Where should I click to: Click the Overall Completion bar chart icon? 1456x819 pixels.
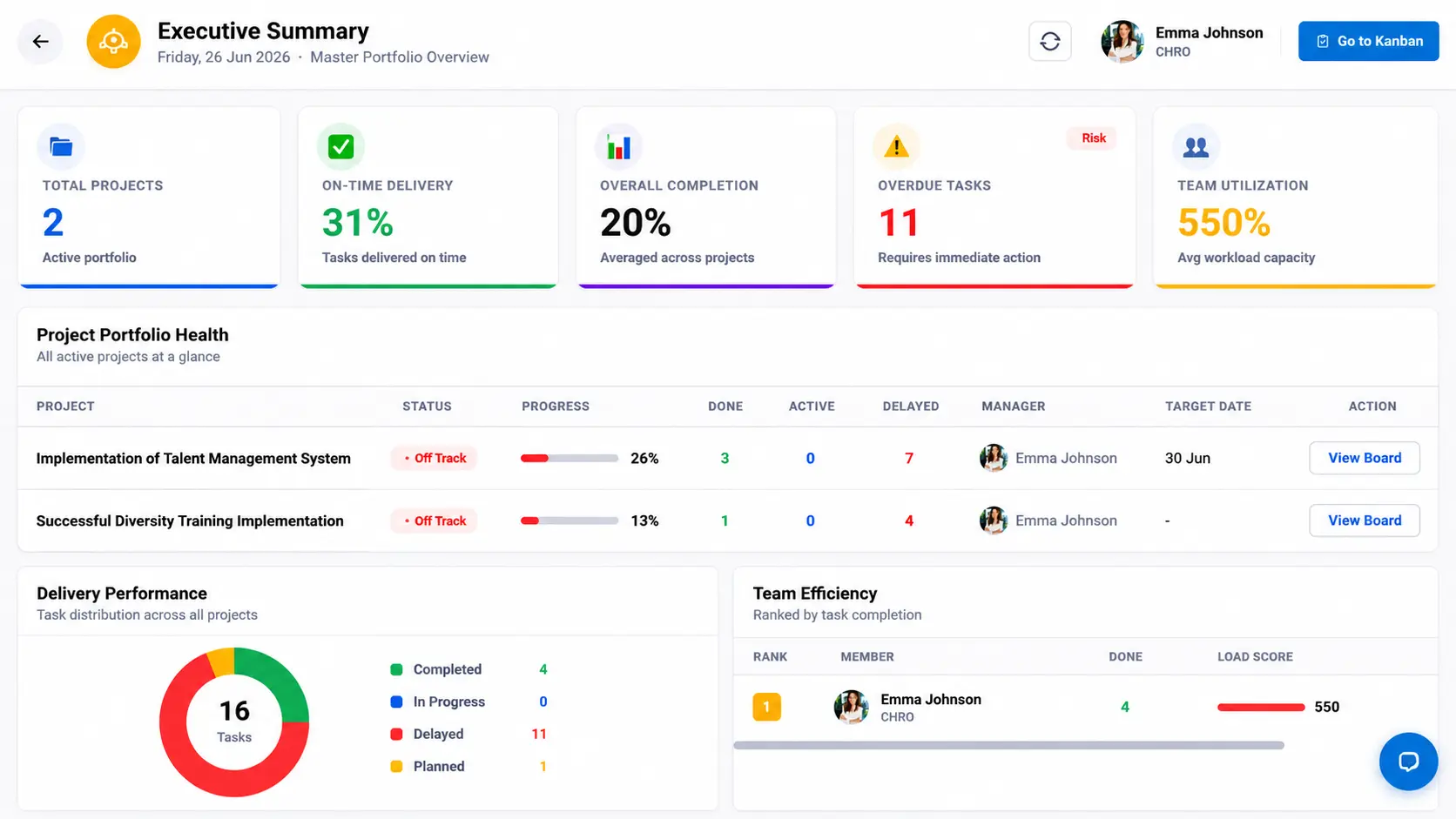[x=618, y=146]
